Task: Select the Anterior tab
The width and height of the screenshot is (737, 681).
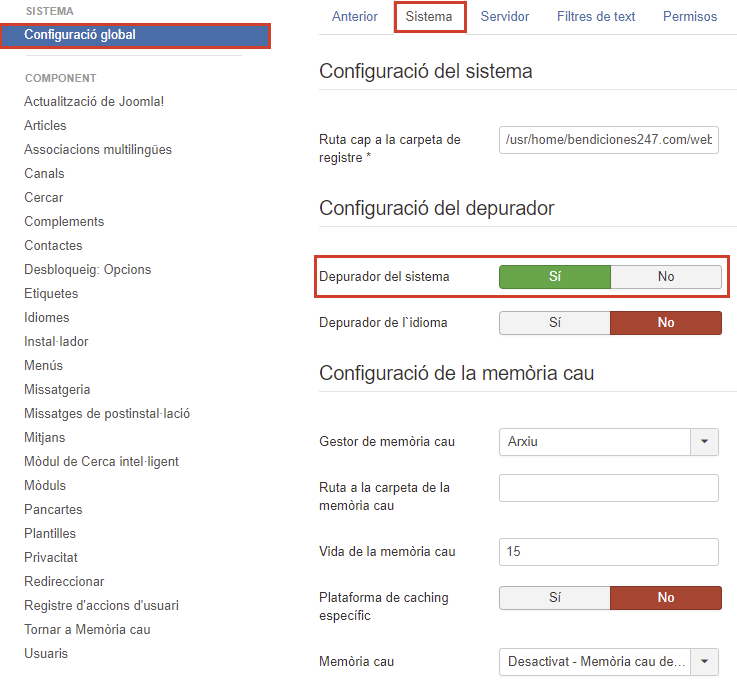Action: (x=355, y=16)
